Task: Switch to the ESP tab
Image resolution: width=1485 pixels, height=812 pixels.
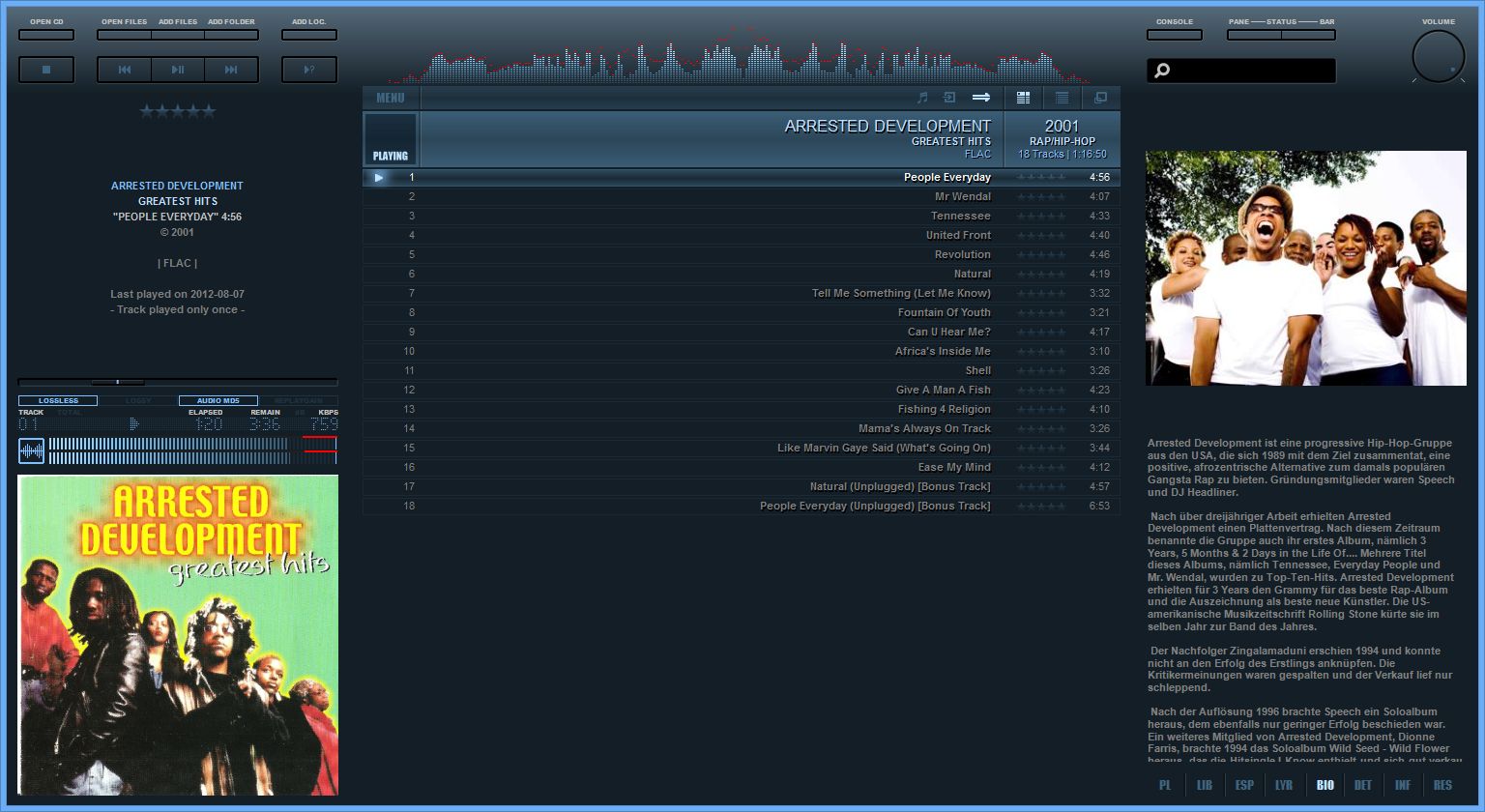Action: coord(1244,785)
